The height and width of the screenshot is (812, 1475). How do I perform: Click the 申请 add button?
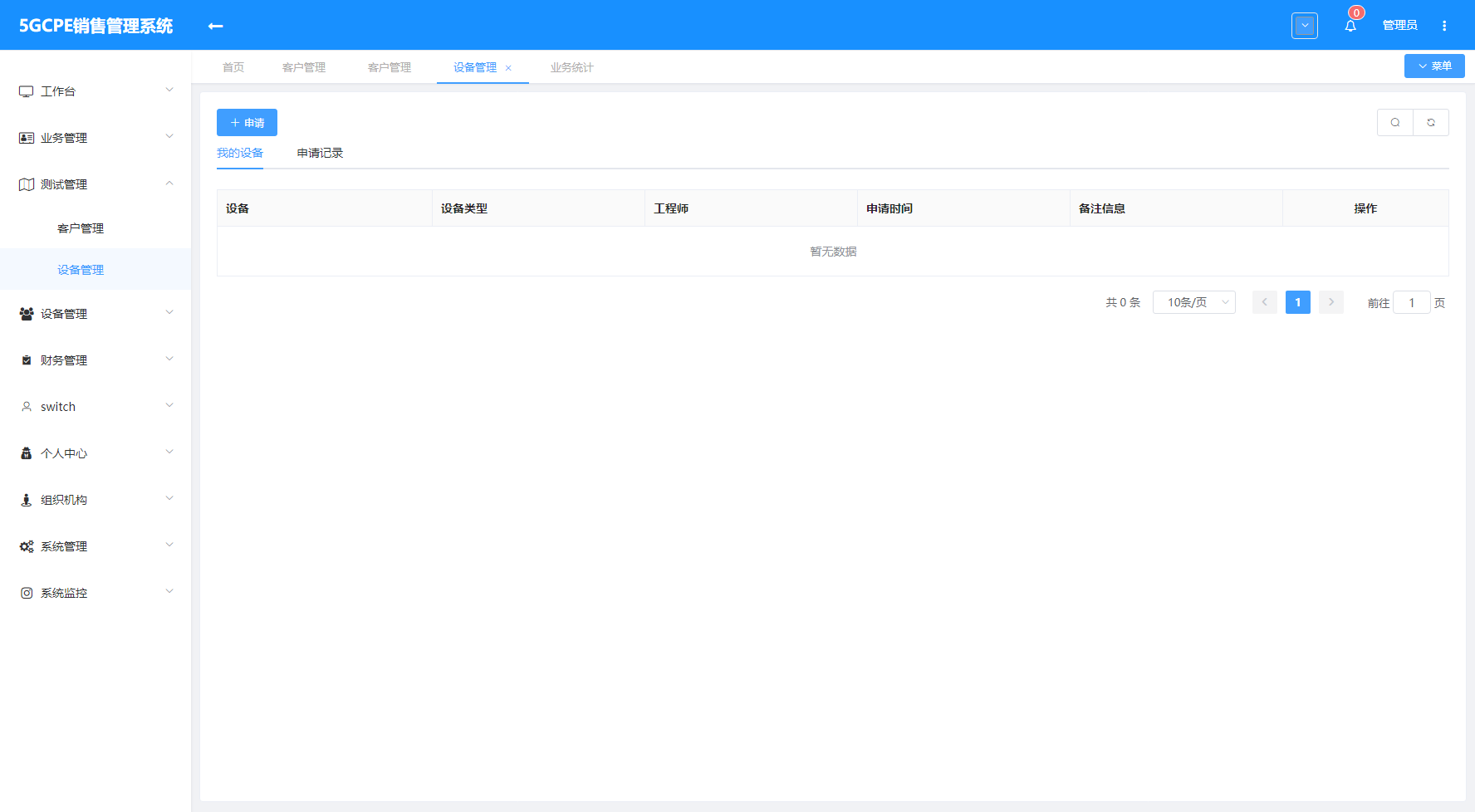[x=247, y=122]
